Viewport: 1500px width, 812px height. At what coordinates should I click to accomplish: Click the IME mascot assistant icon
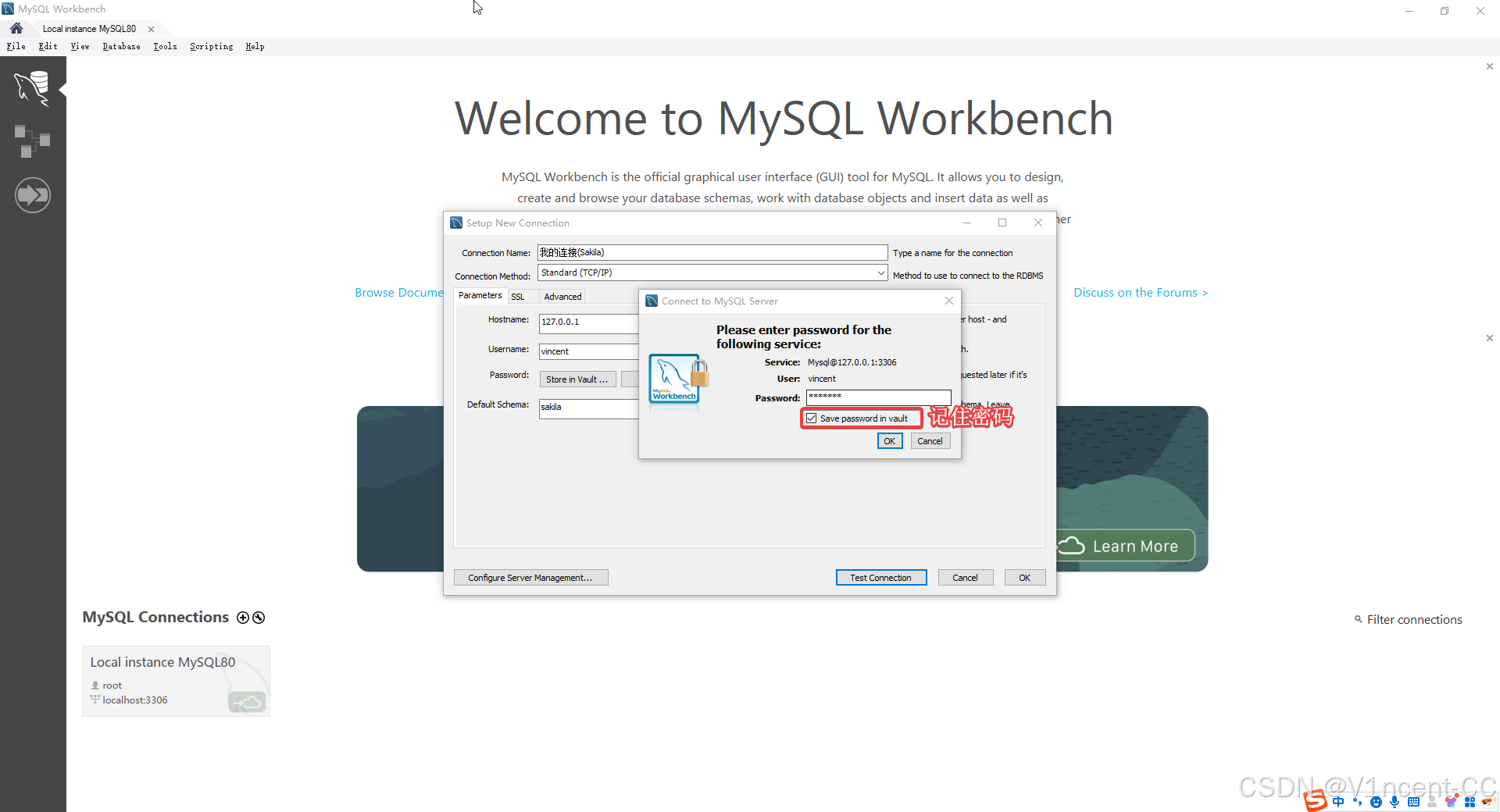tap(1487, 802)
